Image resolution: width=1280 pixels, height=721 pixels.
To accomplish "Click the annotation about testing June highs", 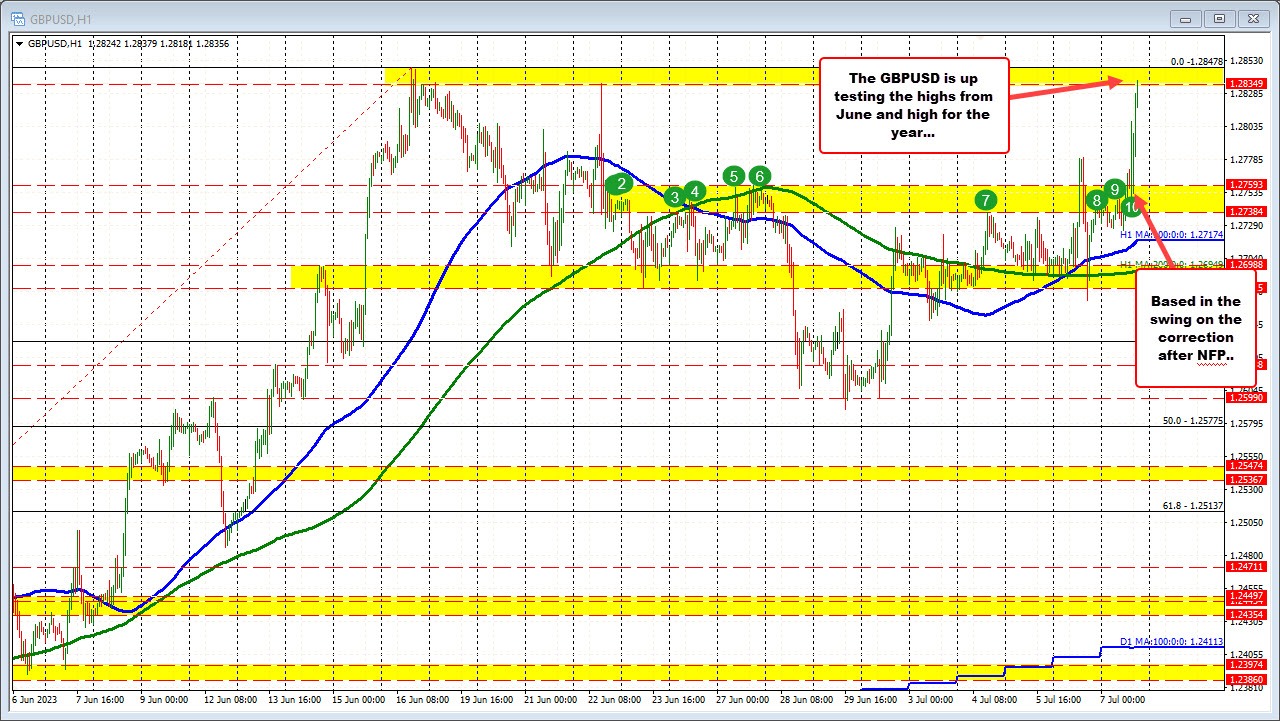I will [913, 106].
